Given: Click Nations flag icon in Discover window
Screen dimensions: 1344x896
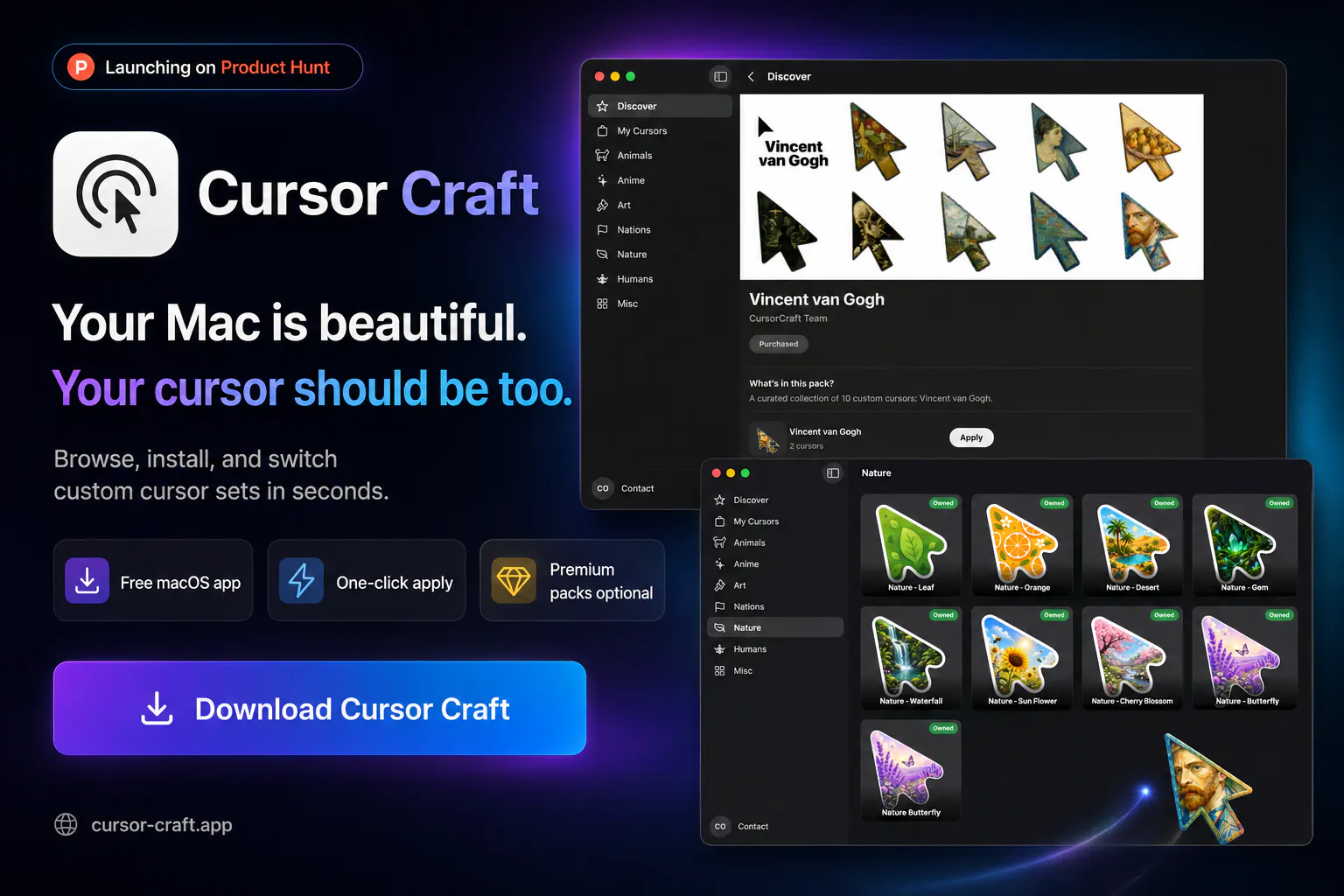Looking at the screenshot, I should (602, 230).
